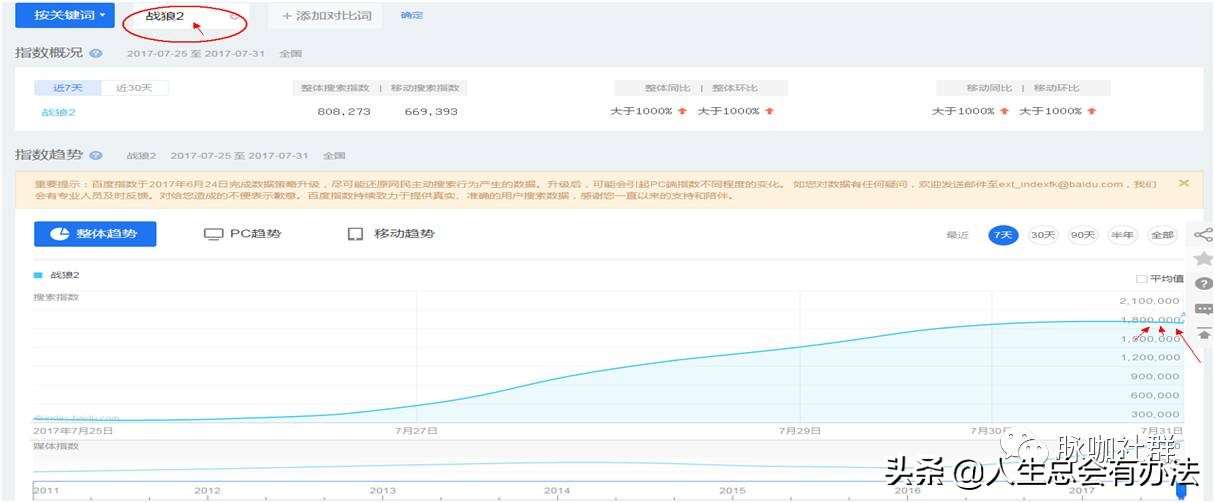Enable the 平均值 checkbox
This screenshot has width=1215, height=503.
1141,279
